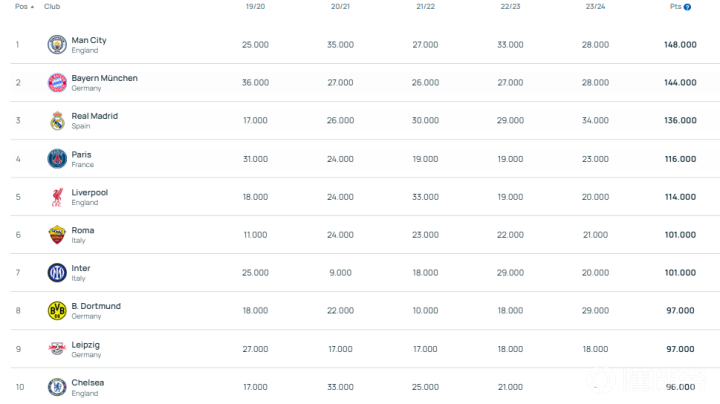Sort table by the Pos column arrow
Image resolution: width=720 pixels, height=404 pixels.
coord(32,7)
